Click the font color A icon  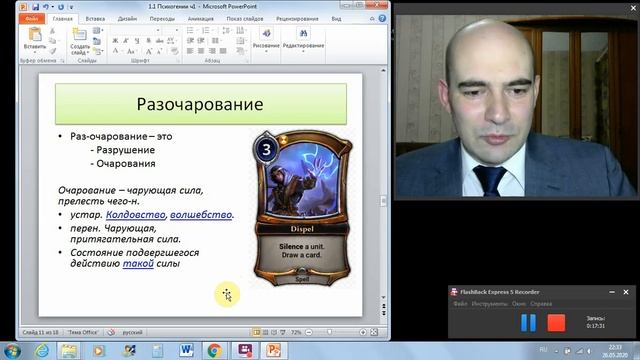(116, 51)
